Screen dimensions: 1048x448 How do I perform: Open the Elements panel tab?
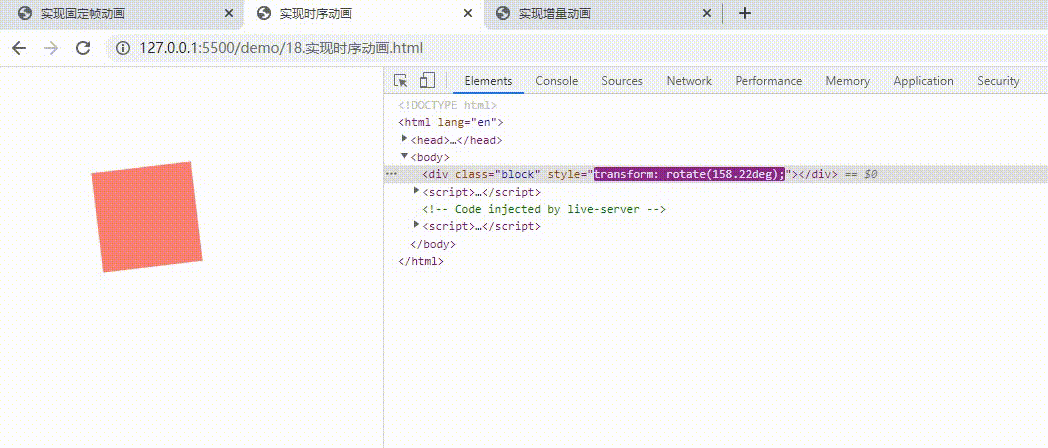(x=488, y=81)
